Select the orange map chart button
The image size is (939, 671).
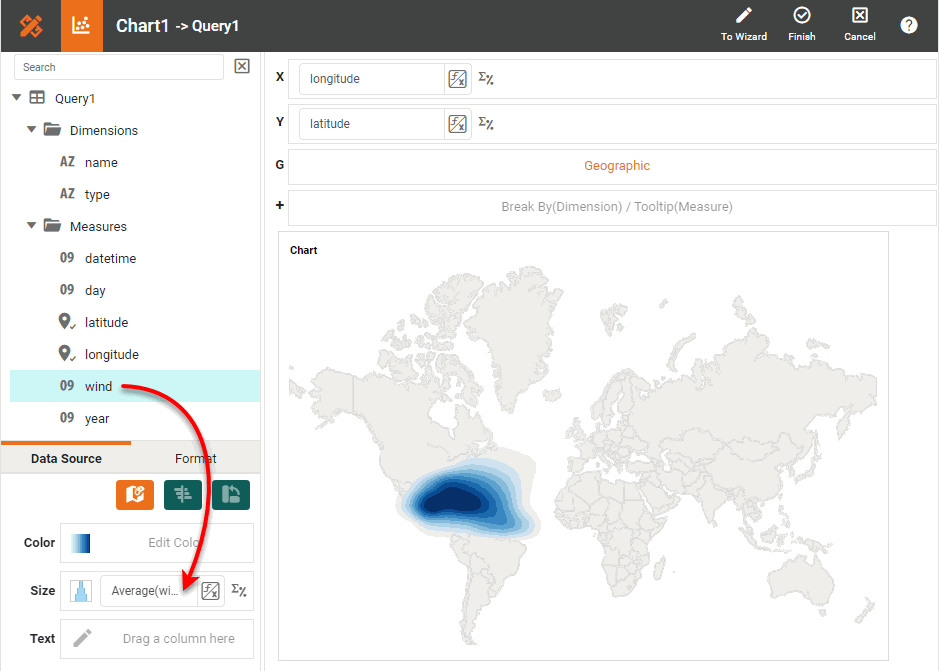(135, 494)
